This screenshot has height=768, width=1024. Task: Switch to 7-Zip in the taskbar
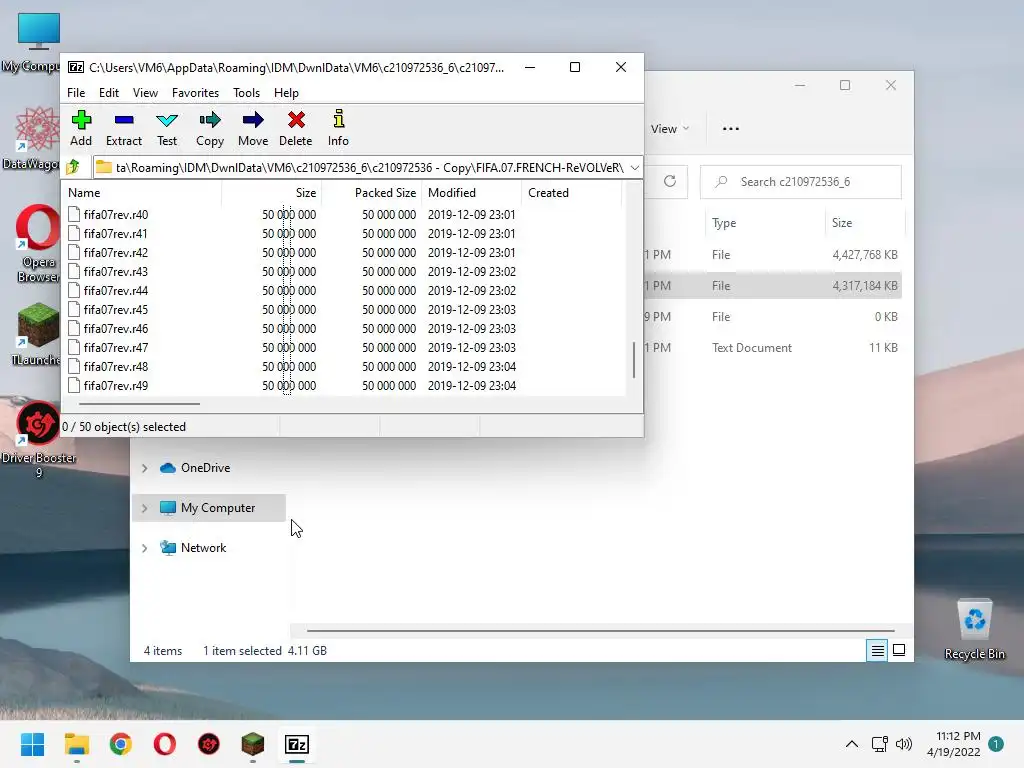(x=297, y=744)
